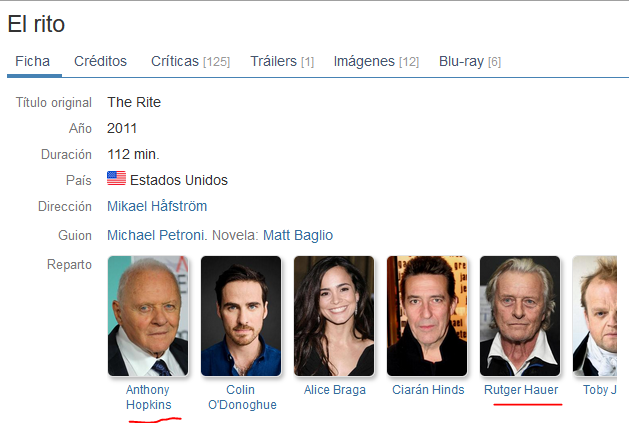Open Ciarán Hinds photo thumbnail

click(427, 315)
